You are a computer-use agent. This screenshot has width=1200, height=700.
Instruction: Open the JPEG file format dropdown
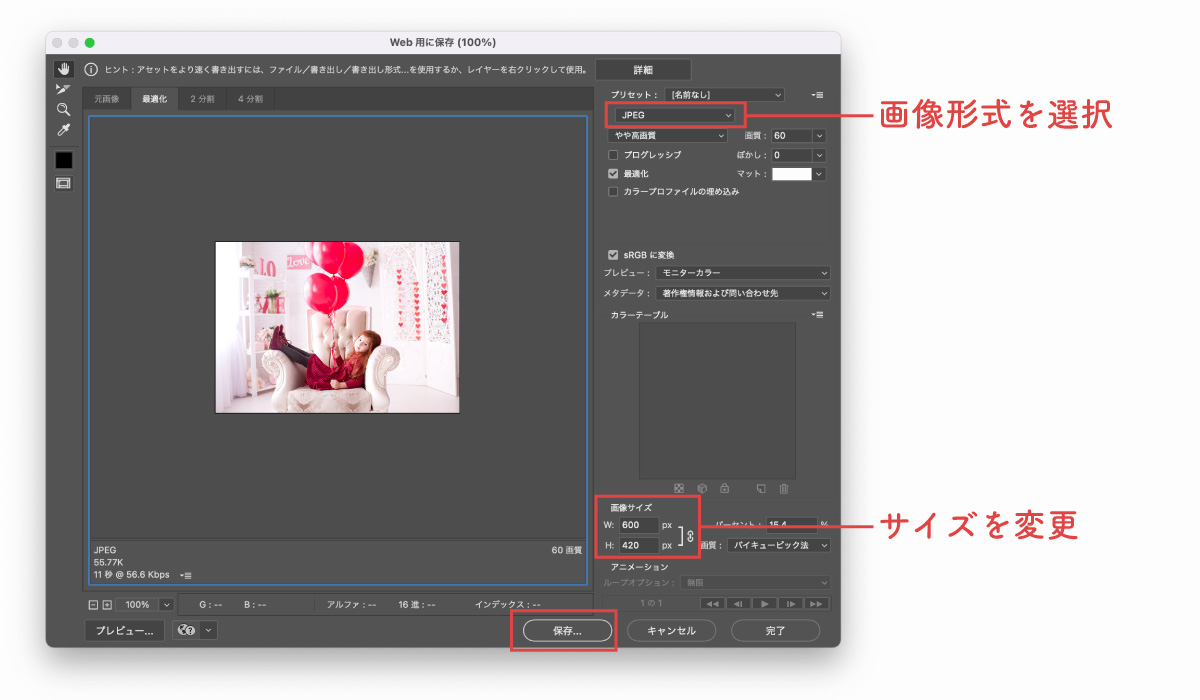tap(675, 115)
